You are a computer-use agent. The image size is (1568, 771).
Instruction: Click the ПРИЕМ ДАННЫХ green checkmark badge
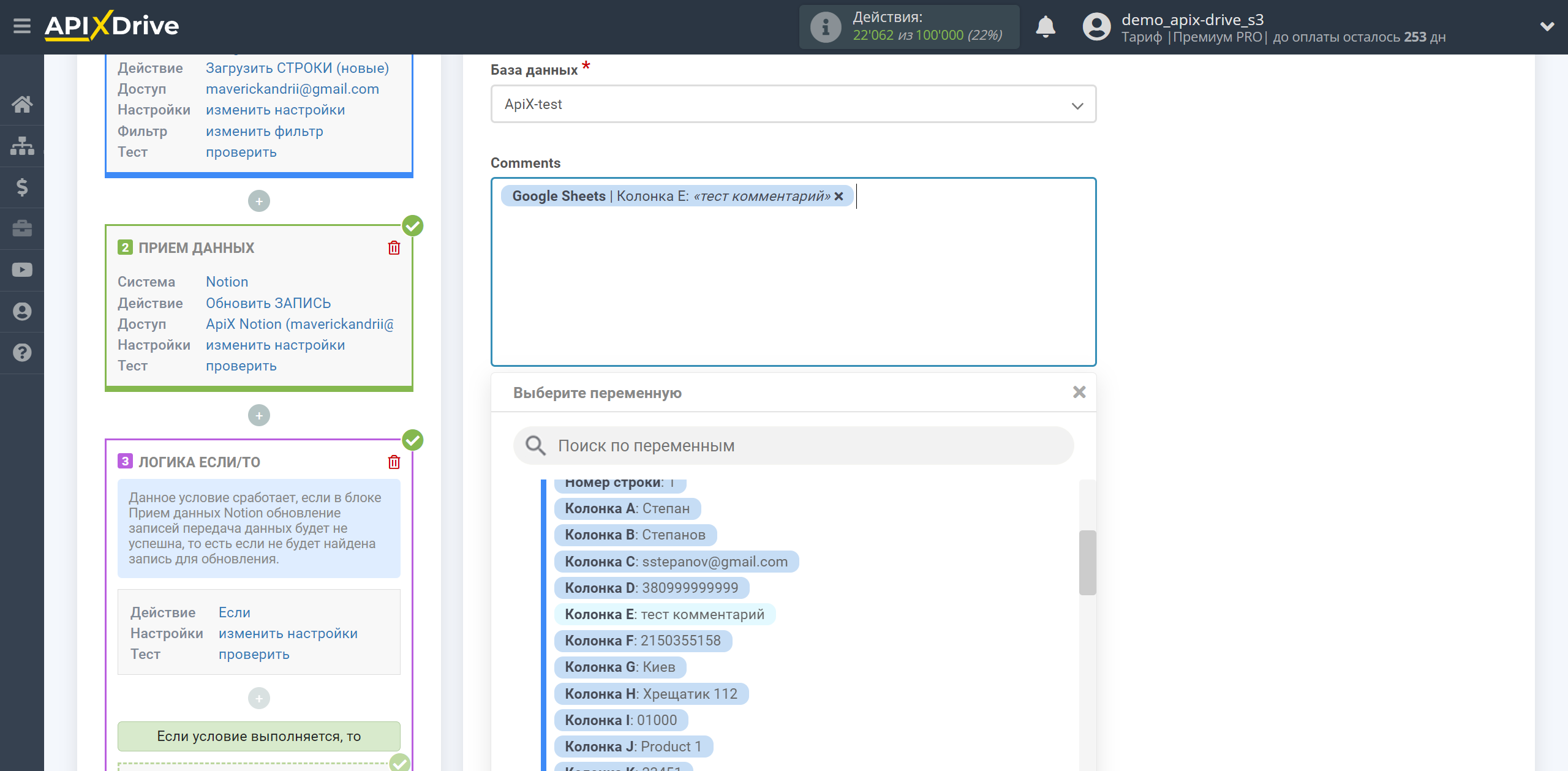pyautogui.click(x=413, y=225)
